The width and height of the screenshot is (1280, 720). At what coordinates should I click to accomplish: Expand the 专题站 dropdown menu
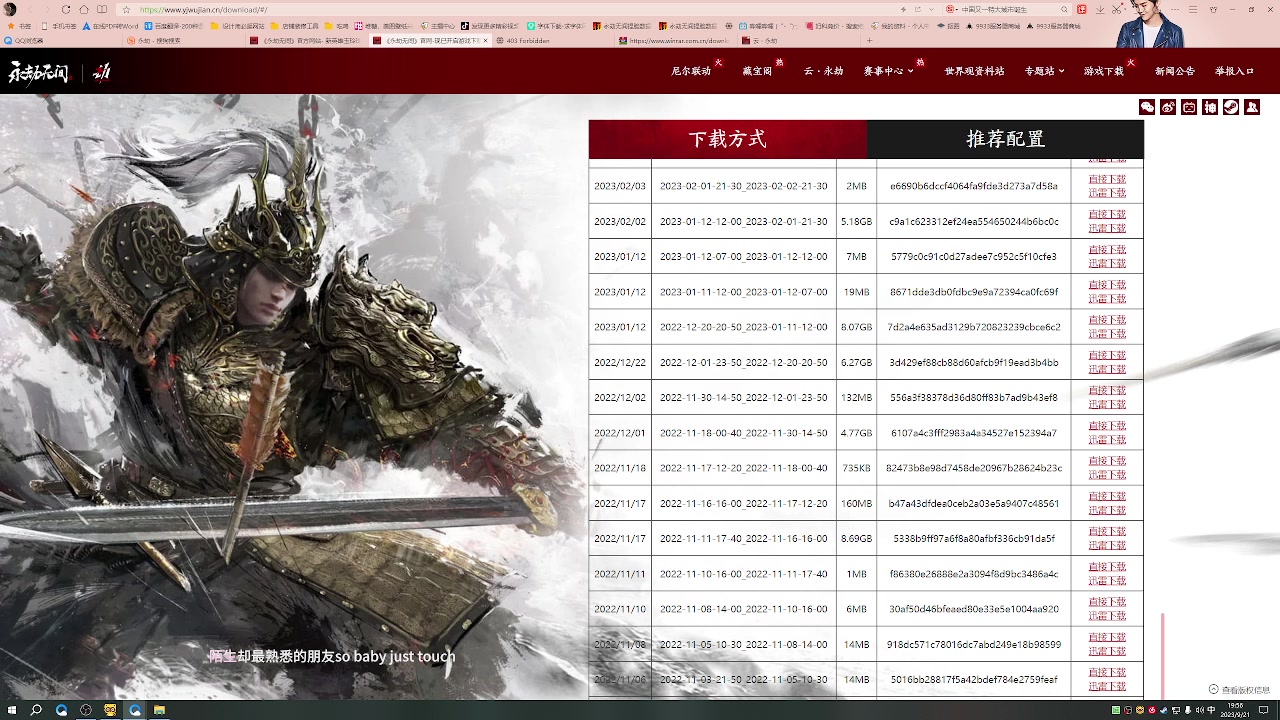pyautogui.click(x=1044, y=71)
